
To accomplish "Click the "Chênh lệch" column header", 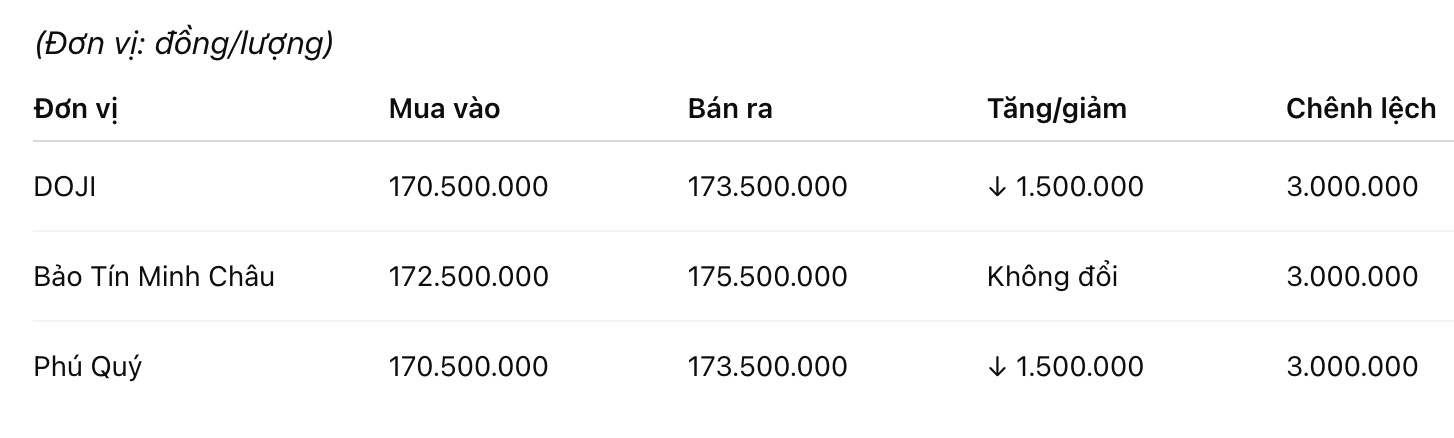I will tap(1361, 108).
